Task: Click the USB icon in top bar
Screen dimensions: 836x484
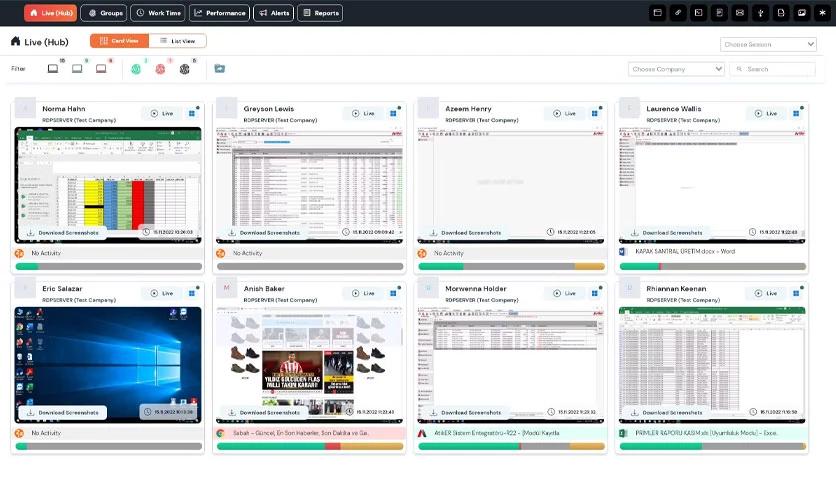Action: (760, 13)
